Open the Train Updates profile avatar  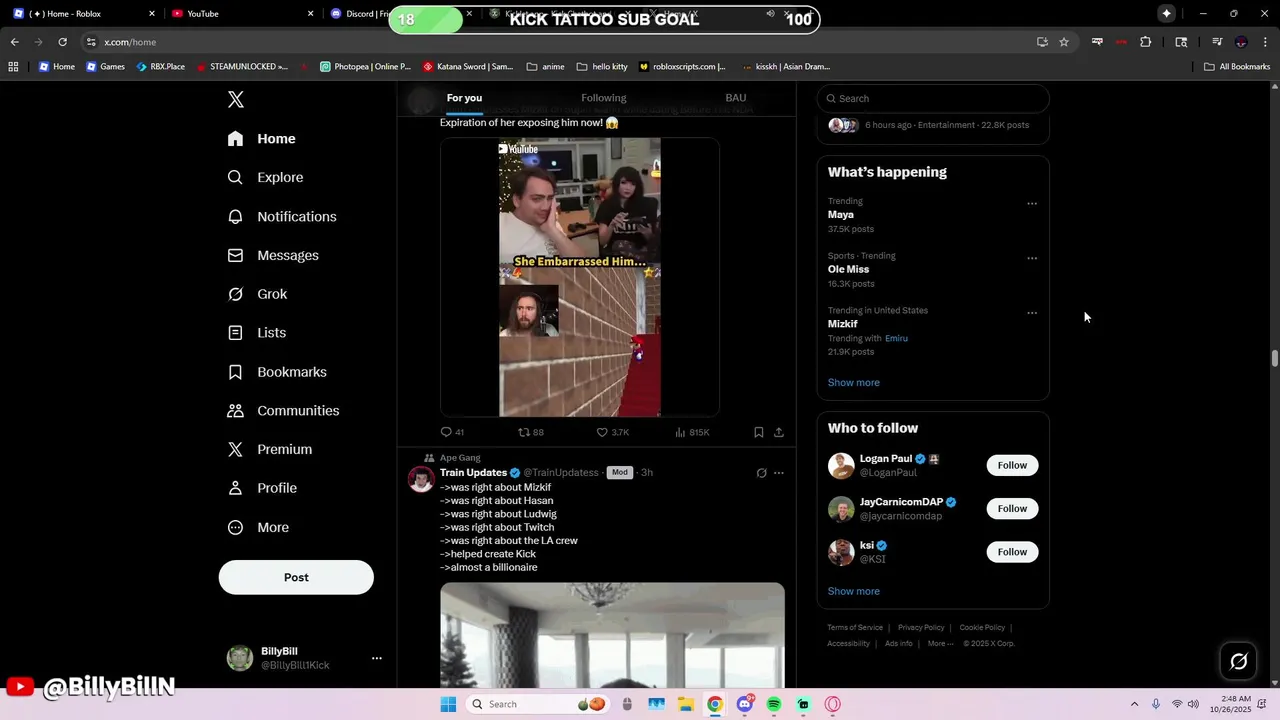(421, 478)
